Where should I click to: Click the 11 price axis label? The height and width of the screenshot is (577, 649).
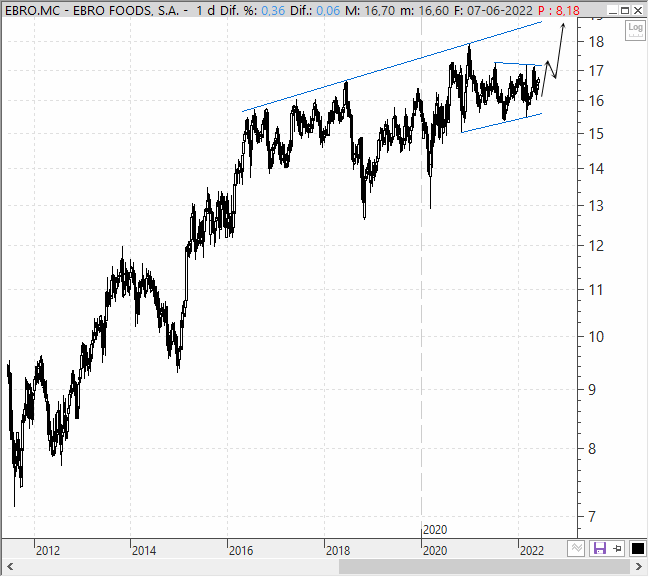click(596, 289)
